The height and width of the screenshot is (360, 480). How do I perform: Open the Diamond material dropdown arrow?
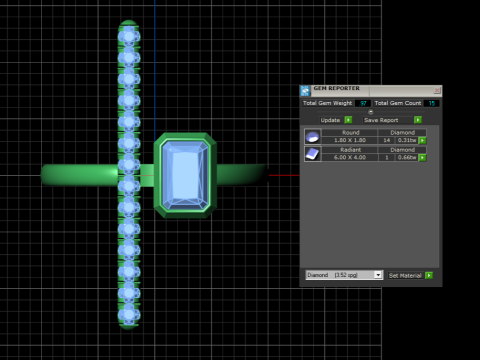pos(378,275)
